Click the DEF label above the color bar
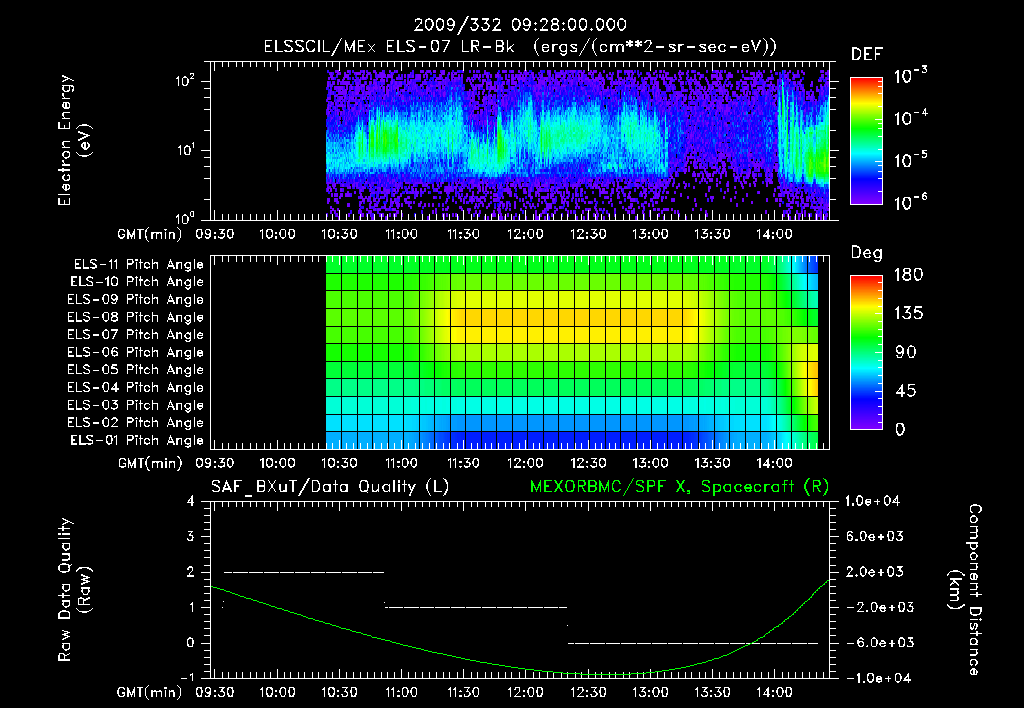The image size is (1024, 708). (867, 55)
